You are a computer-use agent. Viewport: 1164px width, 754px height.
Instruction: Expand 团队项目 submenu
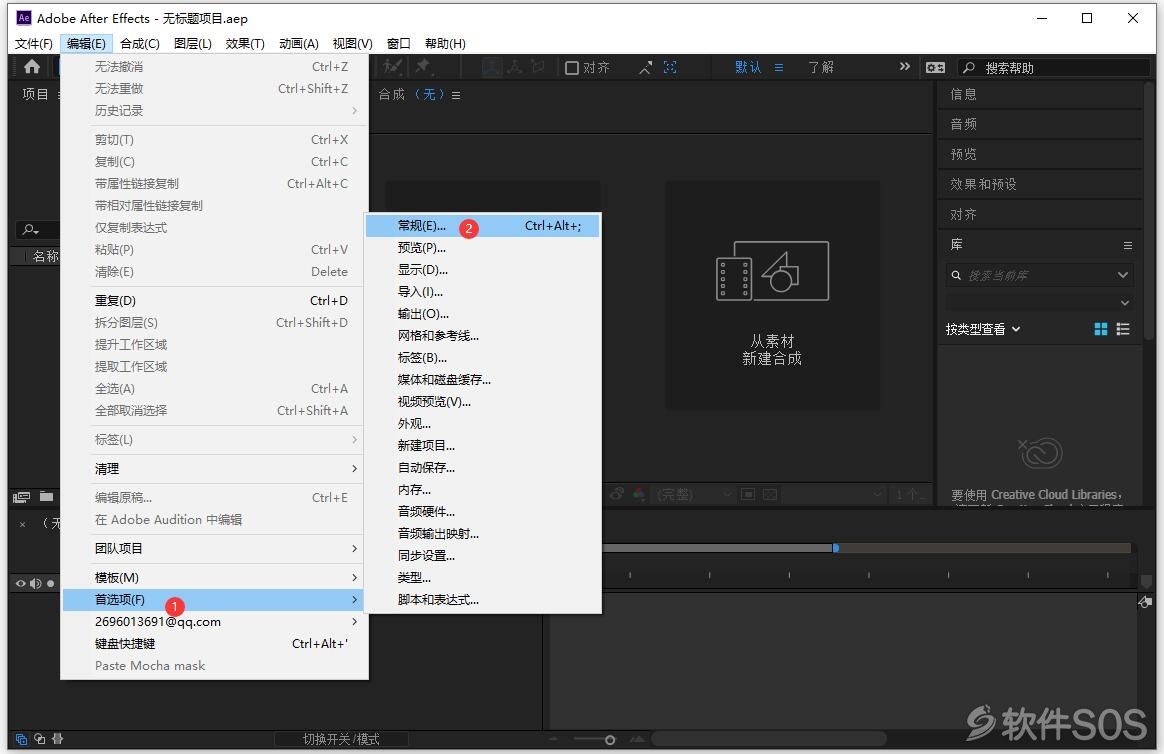pos(214,548)
